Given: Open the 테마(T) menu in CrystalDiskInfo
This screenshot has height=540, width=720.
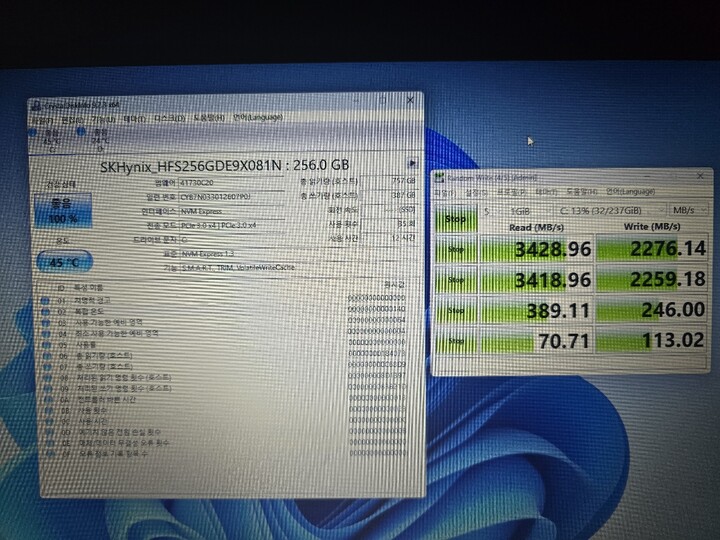Looking at the screenshot, I should pos(134,119).
